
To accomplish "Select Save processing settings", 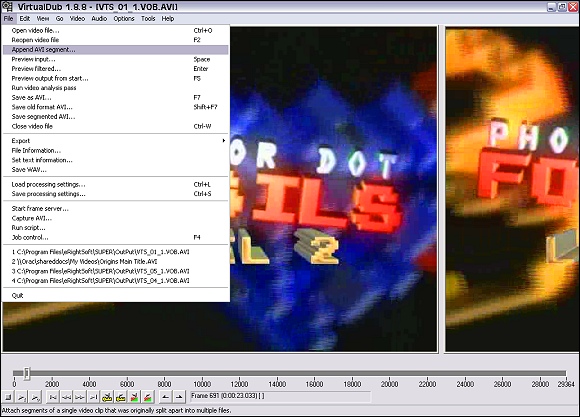I will [115, 194].
